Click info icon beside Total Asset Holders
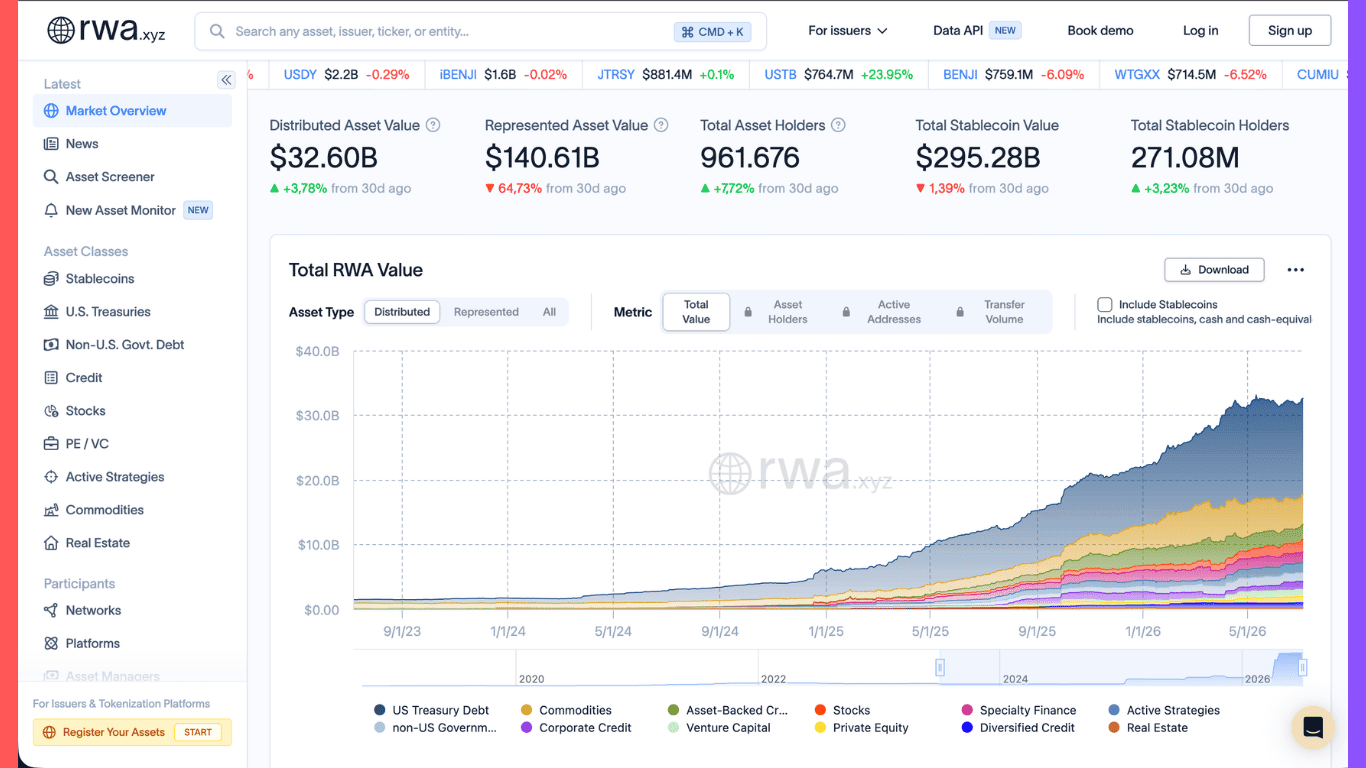 839,125
